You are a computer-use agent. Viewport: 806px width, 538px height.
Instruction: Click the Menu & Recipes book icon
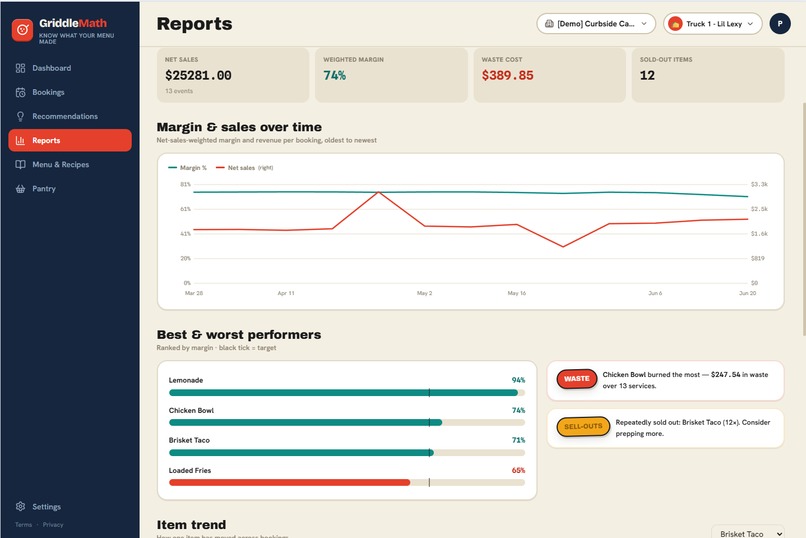[21, 164]
